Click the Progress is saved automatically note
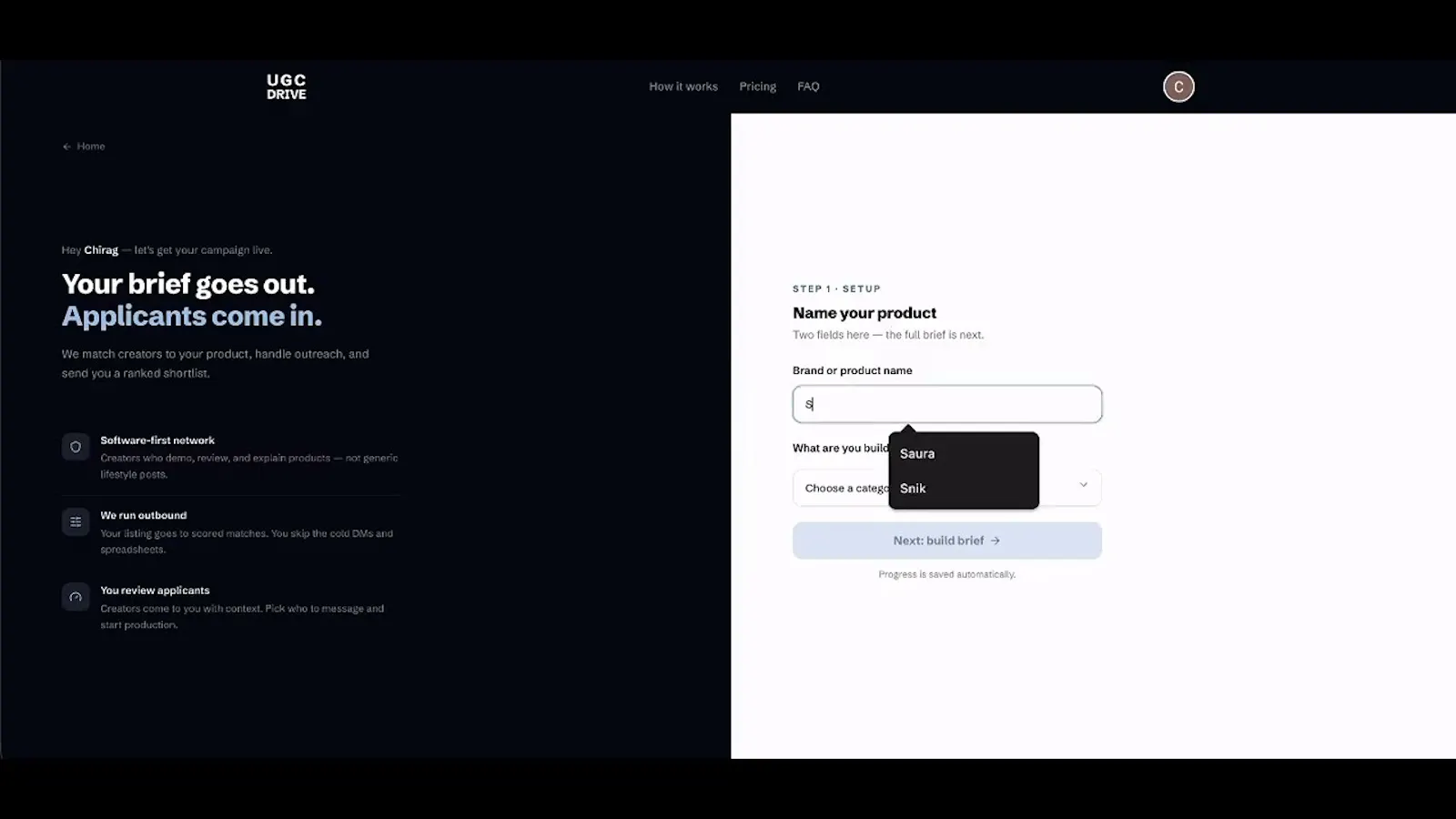The height and width of the screenshot is (819, 1456). [x=947, y=574]
